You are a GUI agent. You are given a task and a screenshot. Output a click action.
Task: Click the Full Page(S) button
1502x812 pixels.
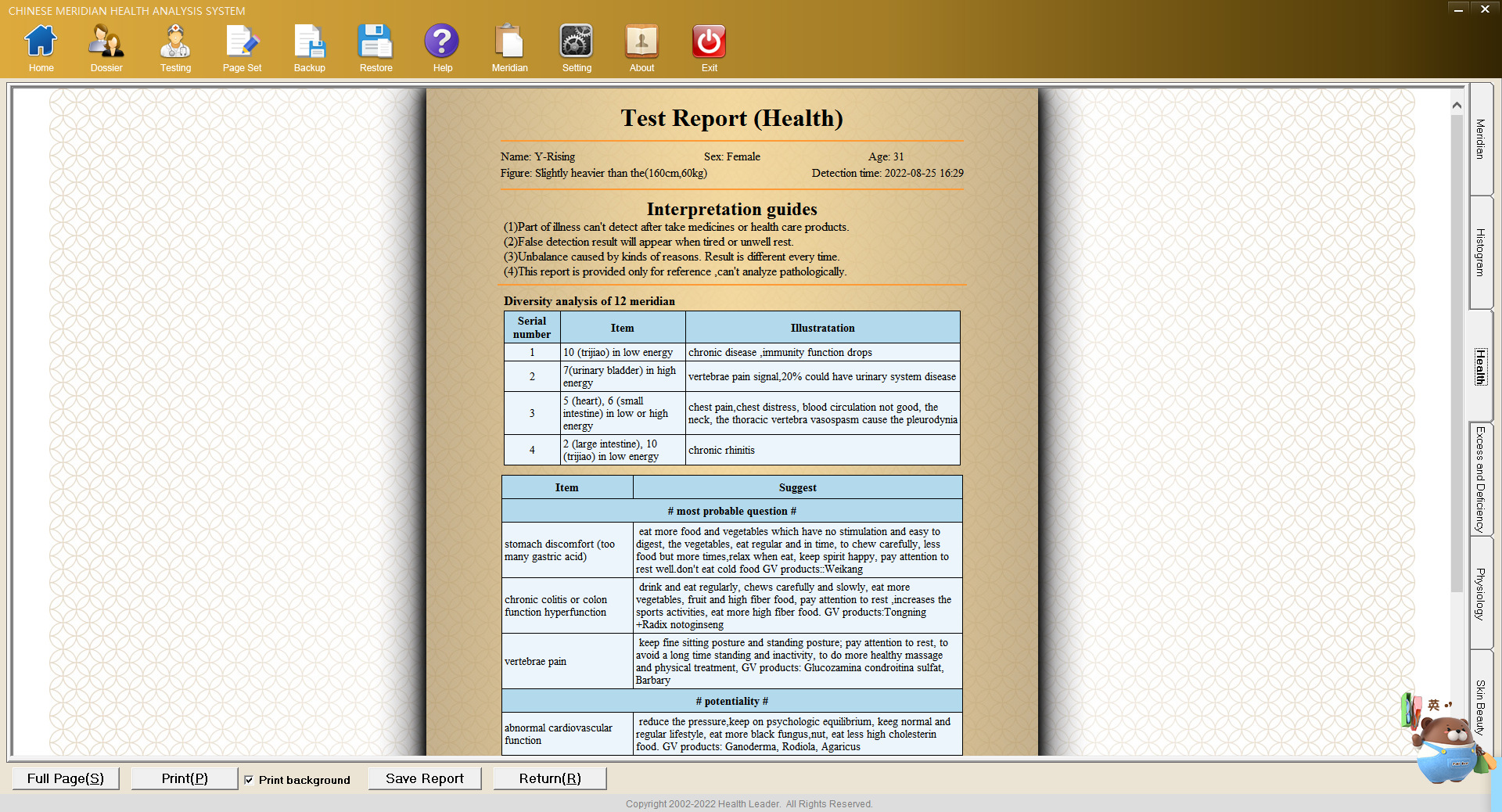(66, 778)
